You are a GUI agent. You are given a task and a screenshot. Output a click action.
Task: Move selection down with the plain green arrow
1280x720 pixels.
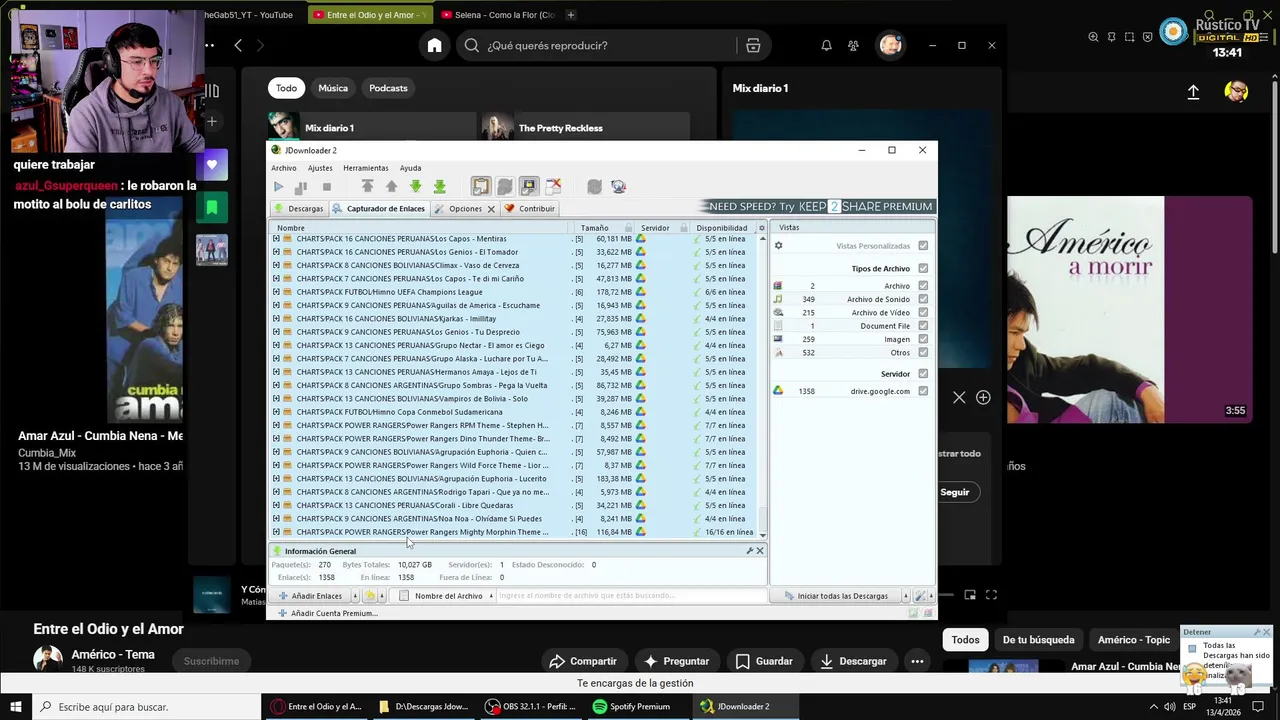point(415,187)
